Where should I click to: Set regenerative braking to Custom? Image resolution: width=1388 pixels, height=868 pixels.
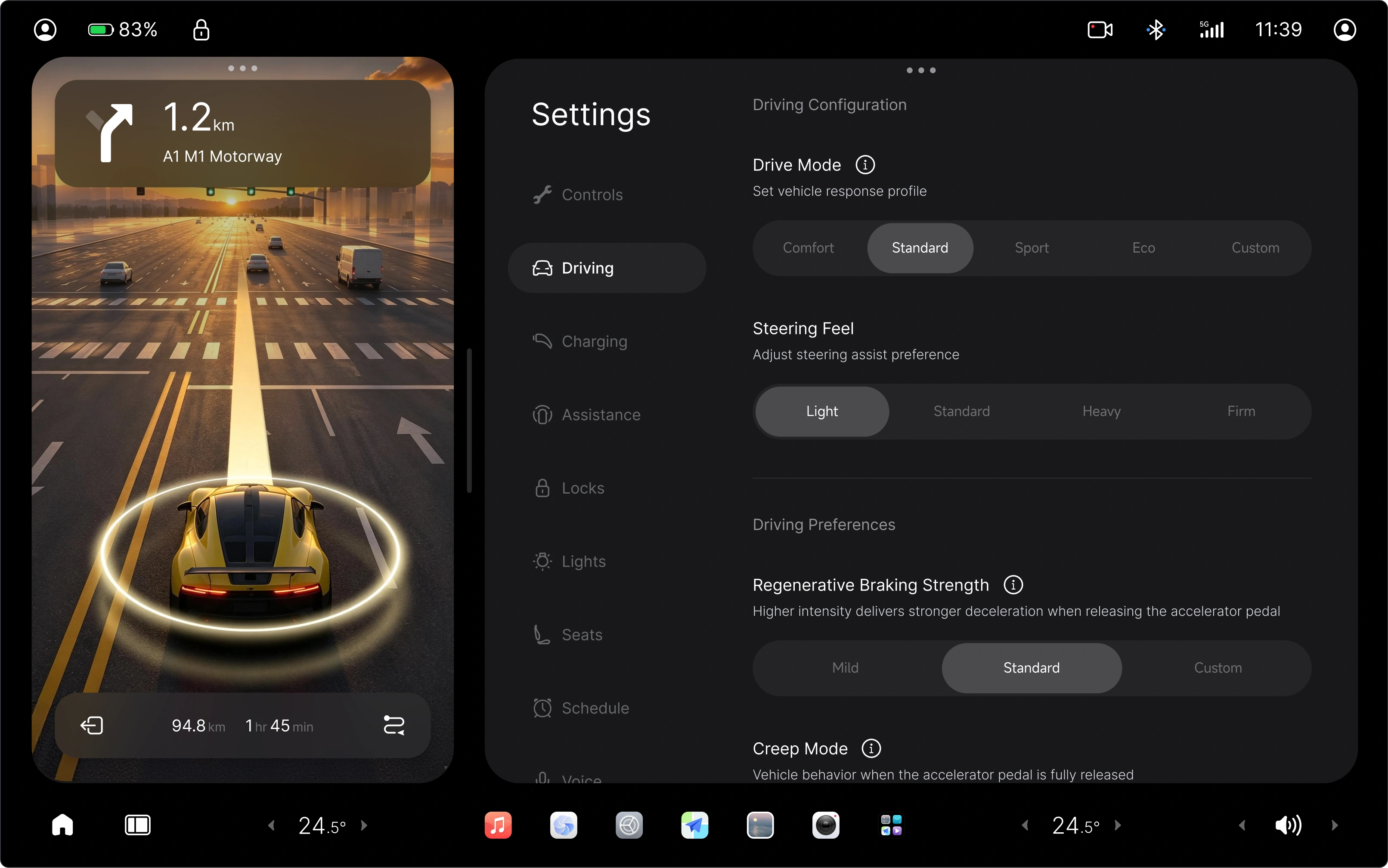(x=1219, y=668)
